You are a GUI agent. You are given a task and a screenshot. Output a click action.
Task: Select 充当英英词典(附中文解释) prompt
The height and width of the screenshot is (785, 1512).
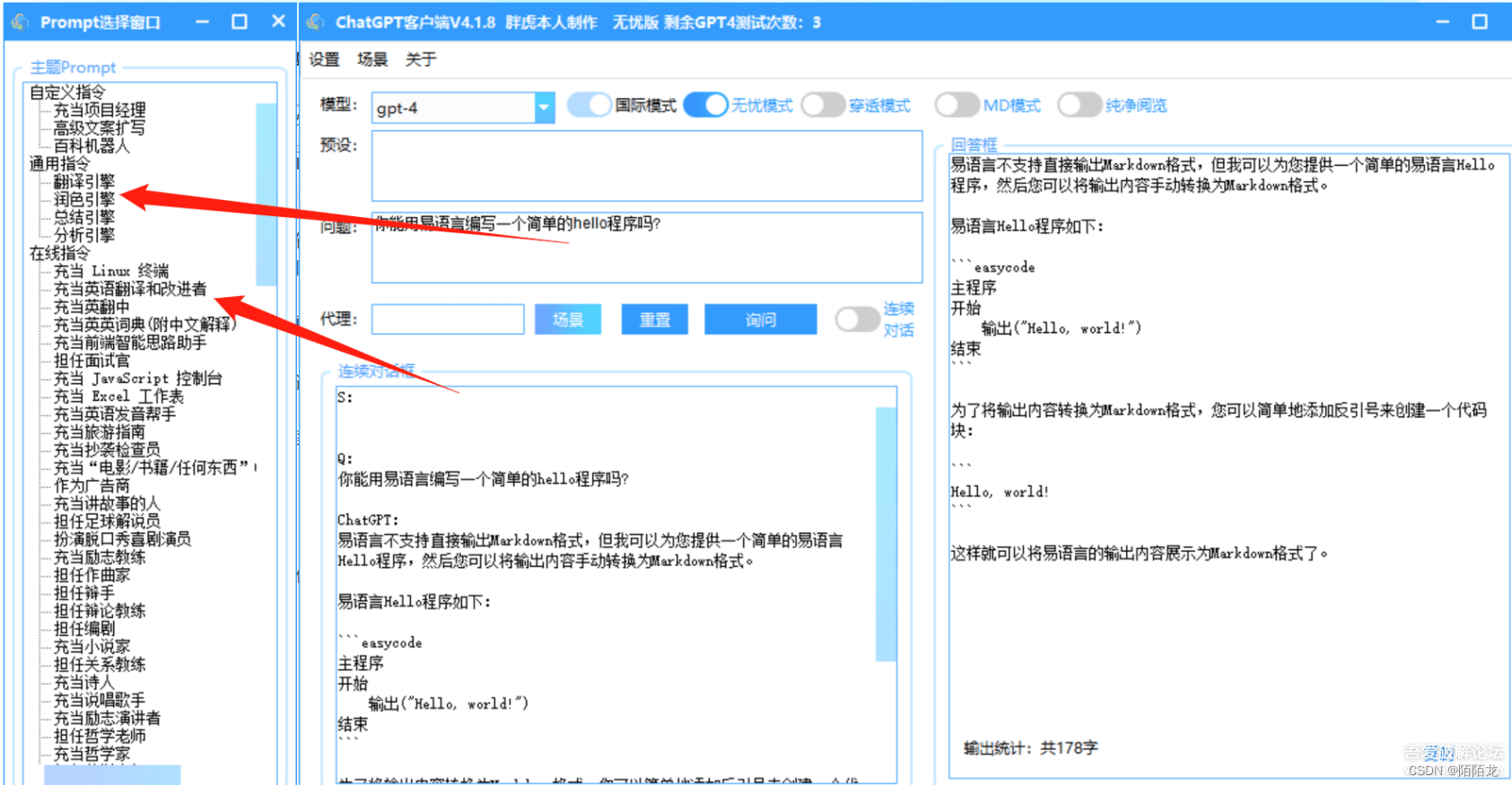point(145,325)
